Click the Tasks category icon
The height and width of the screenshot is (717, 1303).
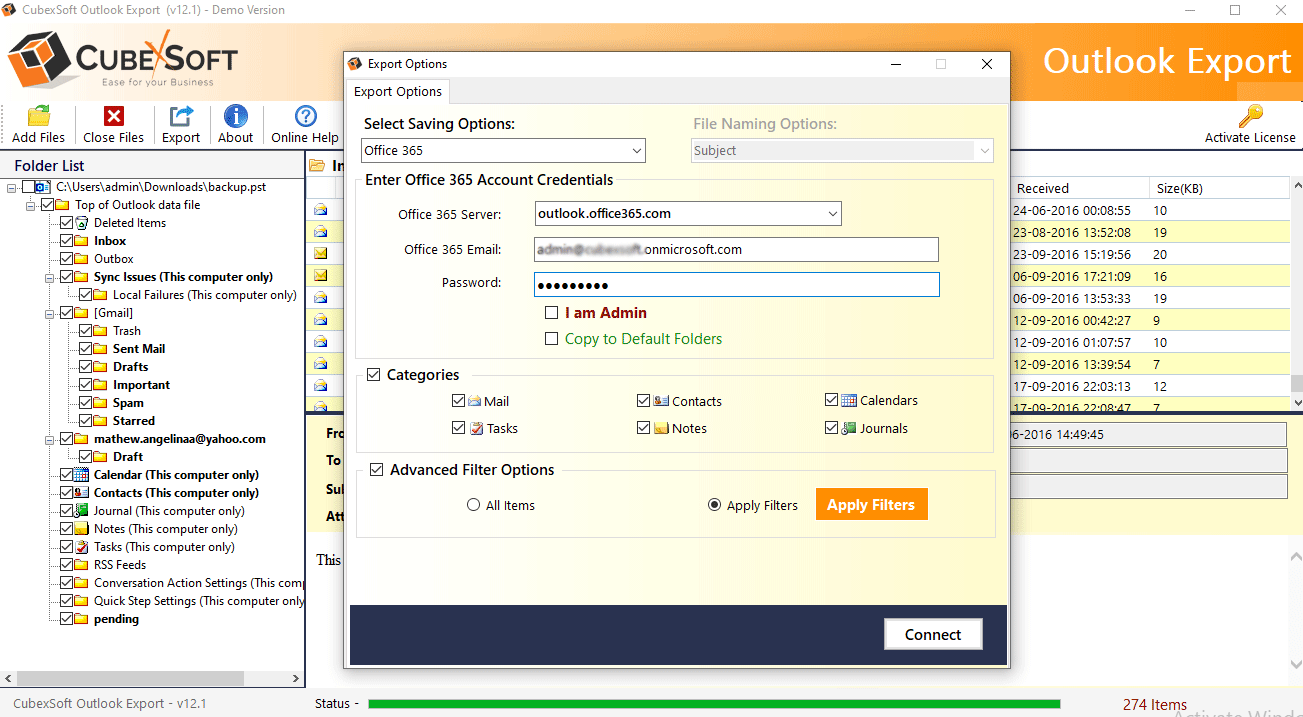475,428
